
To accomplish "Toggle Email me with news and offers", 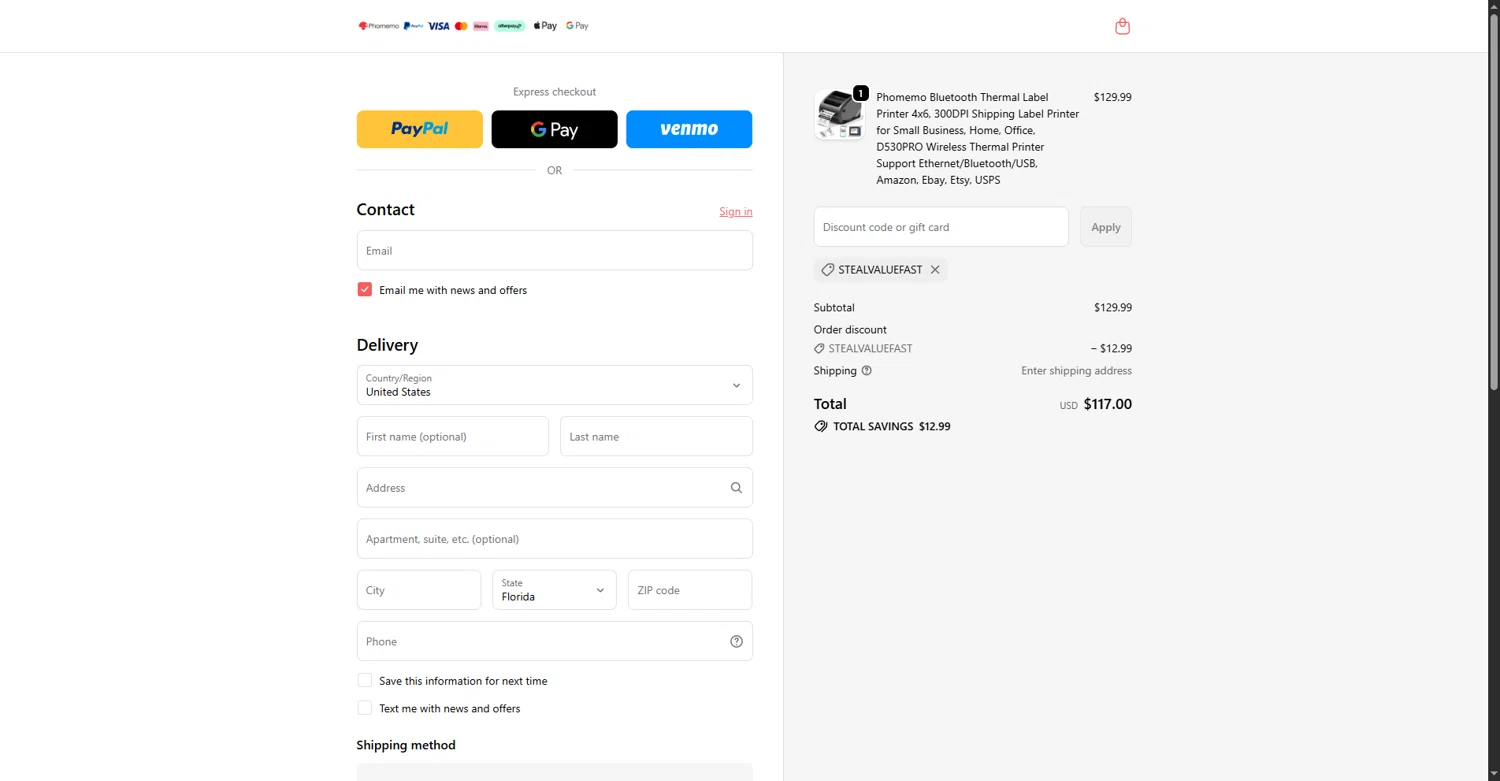I will pos(364,289).
